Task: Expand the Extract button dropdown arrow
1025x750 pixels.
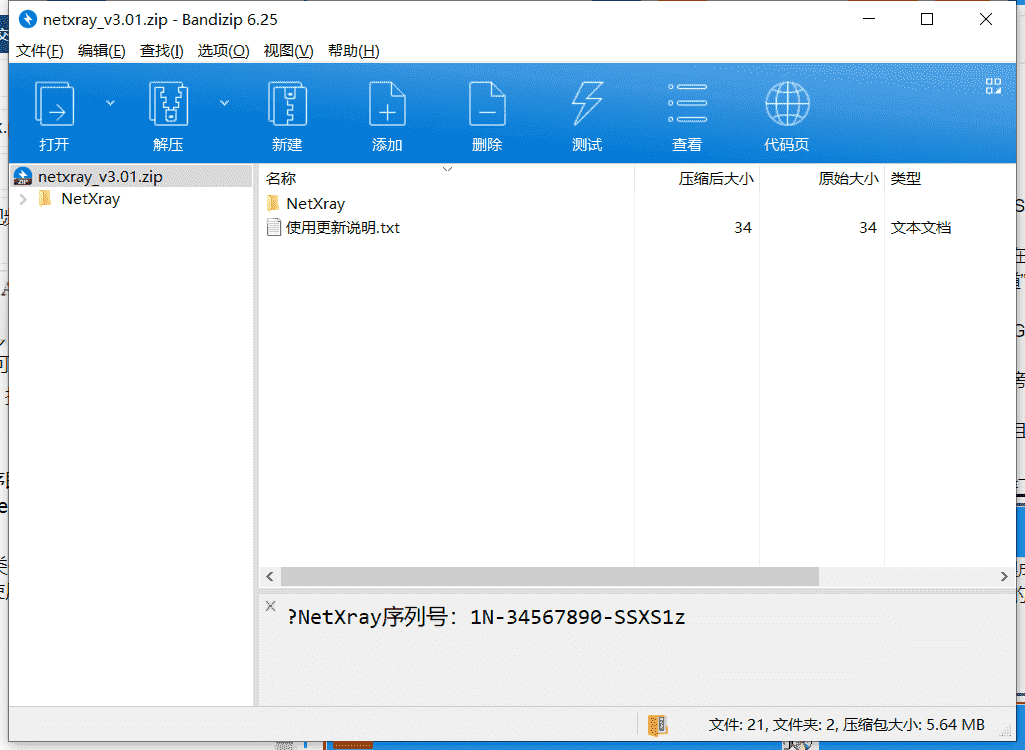Action: click(224, 103)
